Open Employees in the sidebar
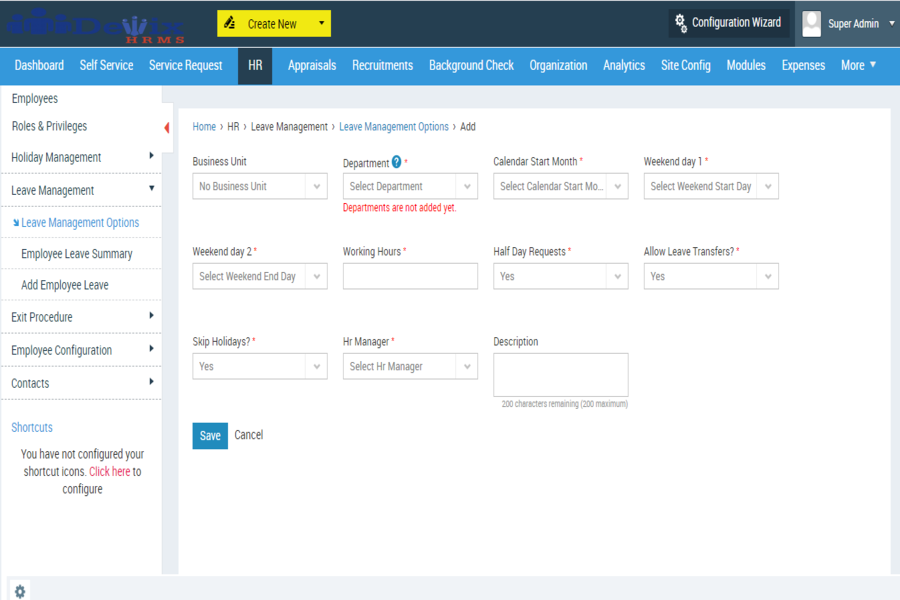 click(35, 99)
